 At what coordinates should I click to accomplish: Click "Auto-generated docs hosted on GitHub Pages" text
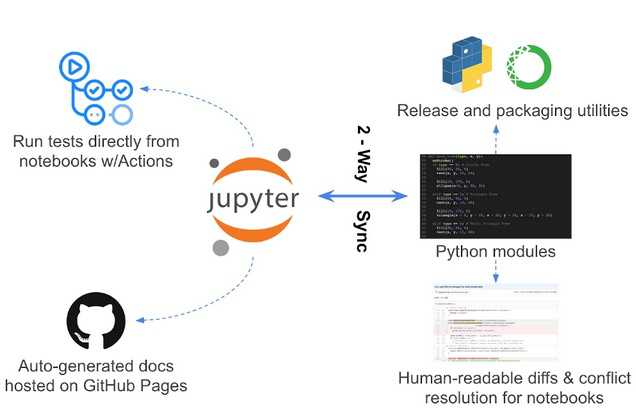pyautogui.click(x=96, y=375)
